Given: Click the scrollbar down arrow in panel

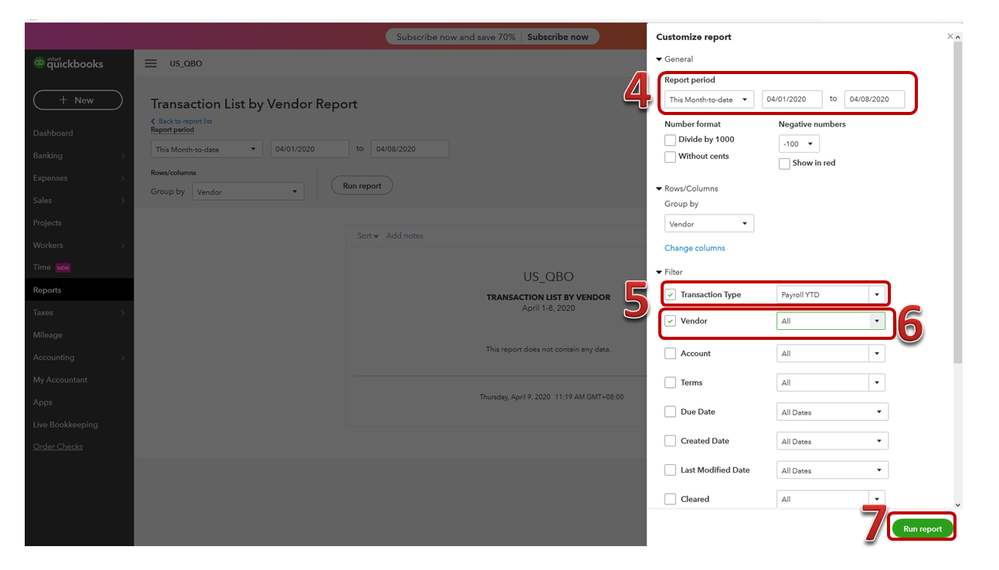Looking at the screenshot, I should click(x=958, y=505).
